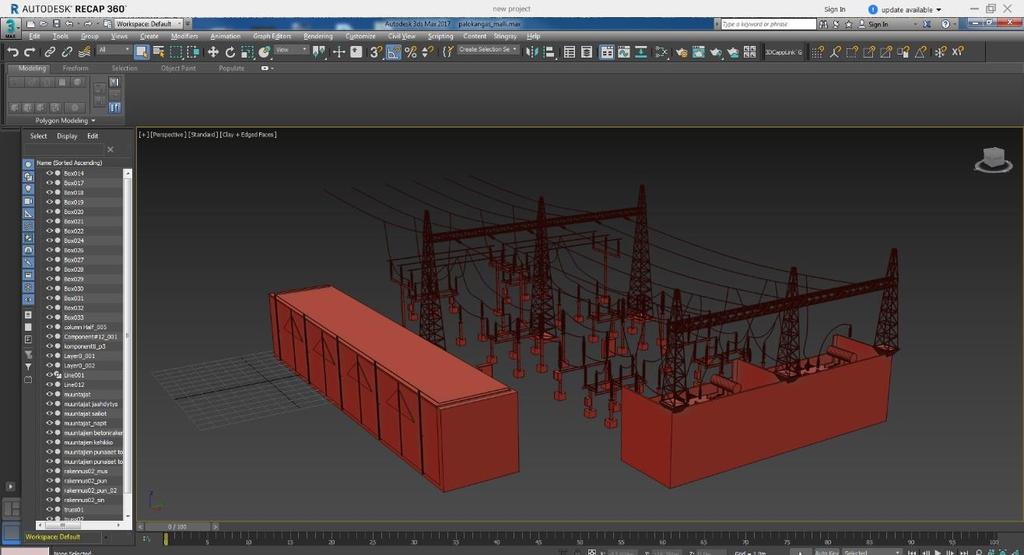This screenshot has height=555, width=1024.
Task: Open the Rendering menu
Action: [318, 37]
